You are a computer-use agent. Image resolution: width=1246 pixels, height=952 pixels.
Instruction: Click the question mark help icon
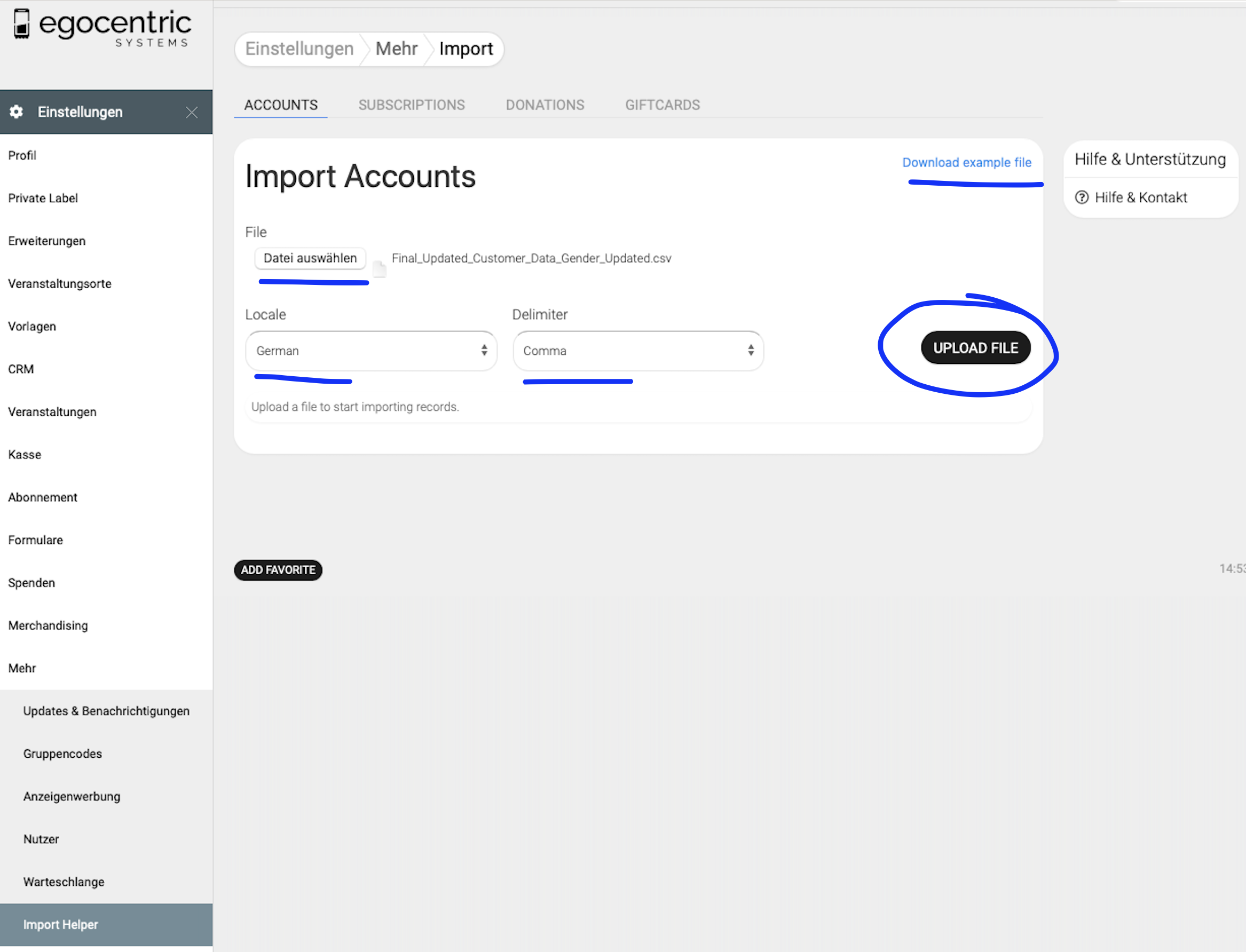pyautogui.click(x=1082, y=197)
